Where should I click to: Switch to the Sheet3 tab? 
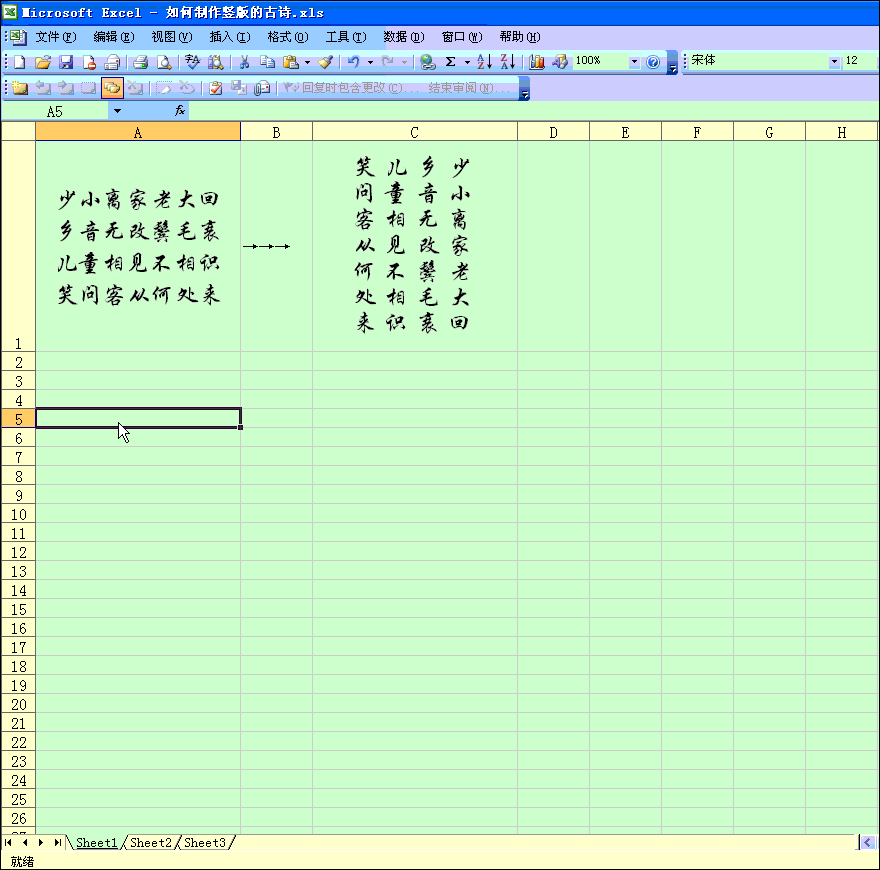[205, 843]
